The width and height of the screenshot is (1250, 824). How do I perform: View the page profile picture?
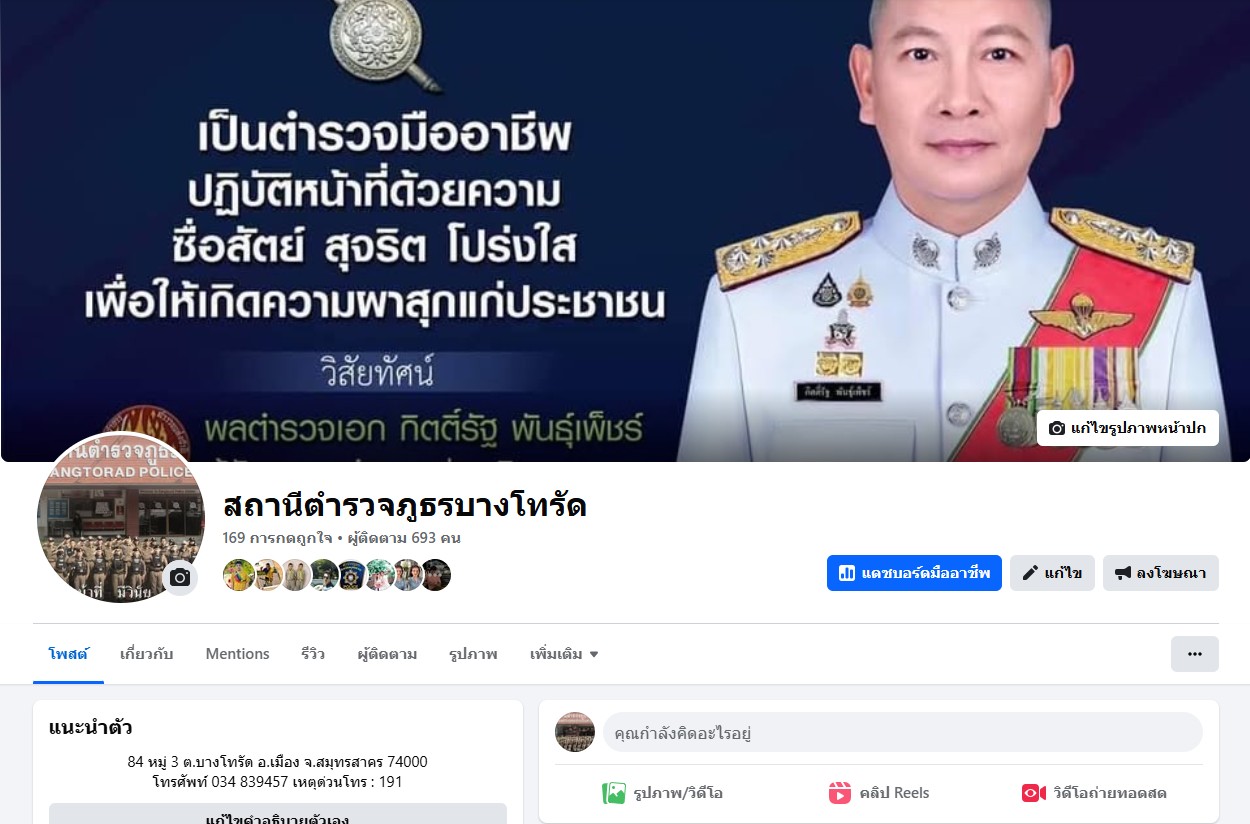[x=120, y=517]
